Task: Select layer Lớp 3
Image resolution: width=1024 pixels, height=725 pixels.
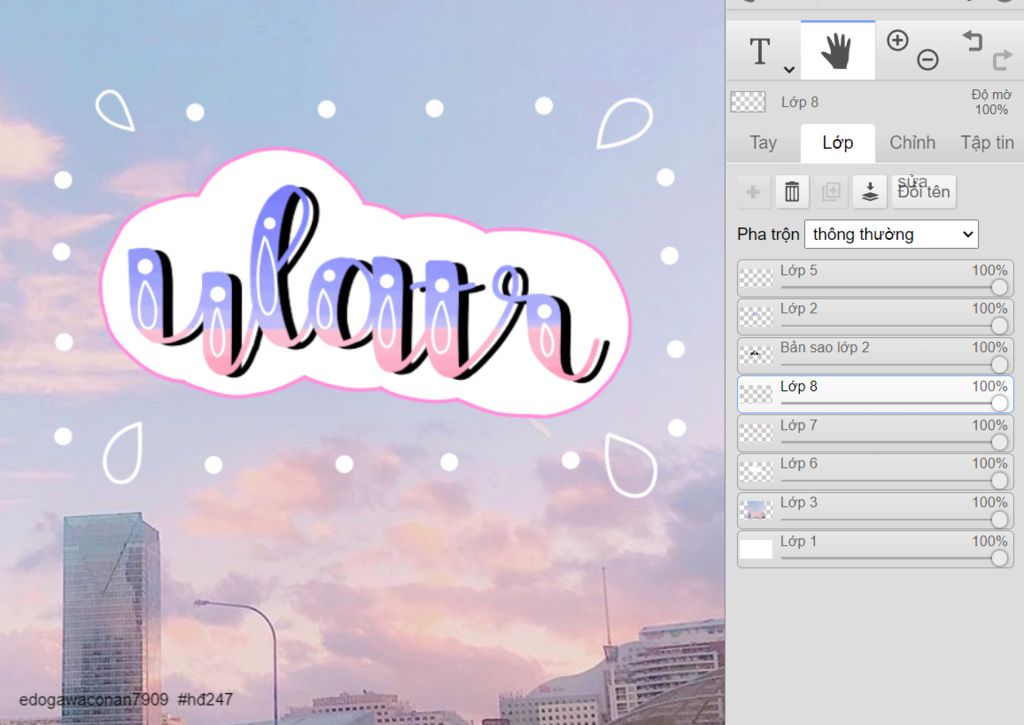Action: coord(875,510)
